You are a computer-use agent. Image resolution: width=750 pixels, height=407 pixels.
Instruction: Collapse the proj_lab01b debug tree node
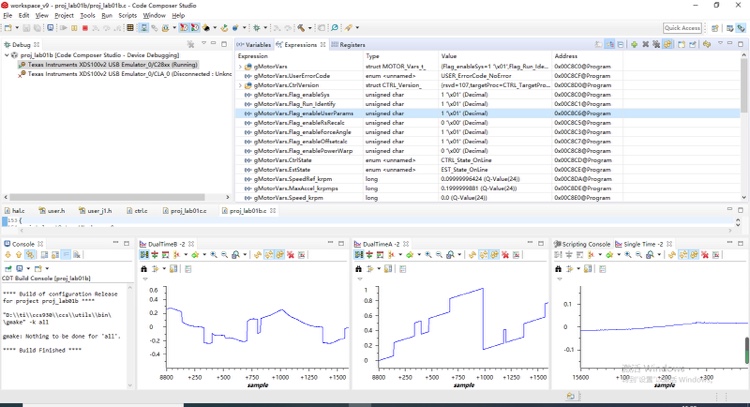coord(6,55)
